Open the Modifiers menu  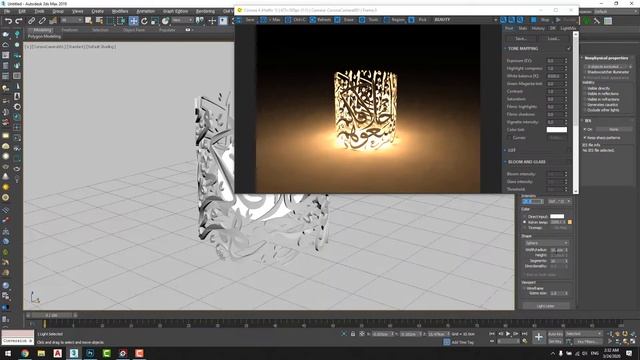[x=120, y=11]
